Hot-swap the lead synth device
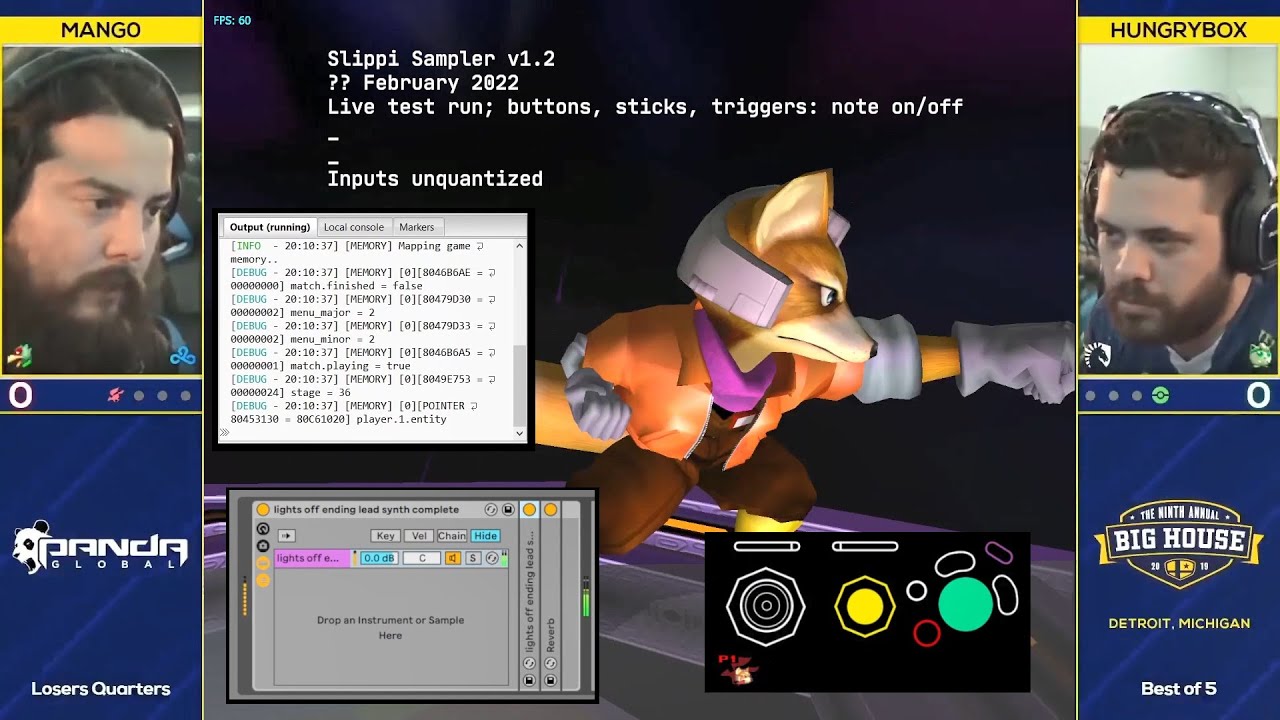 coord(529,663)
